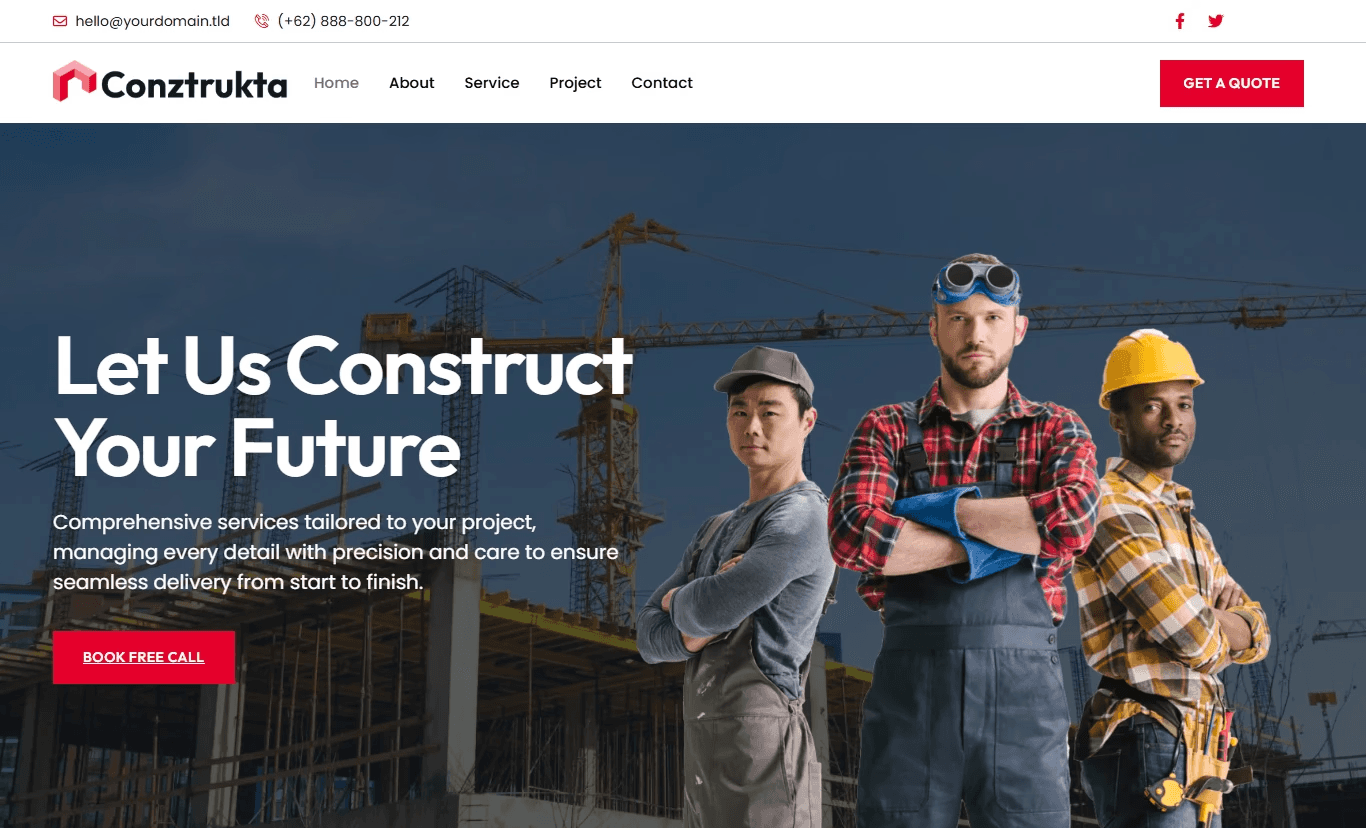Click the "Let Us Construct Your Future" heading
The image size is (1366, 828).
pyautogui.click(x=343, y=407)
